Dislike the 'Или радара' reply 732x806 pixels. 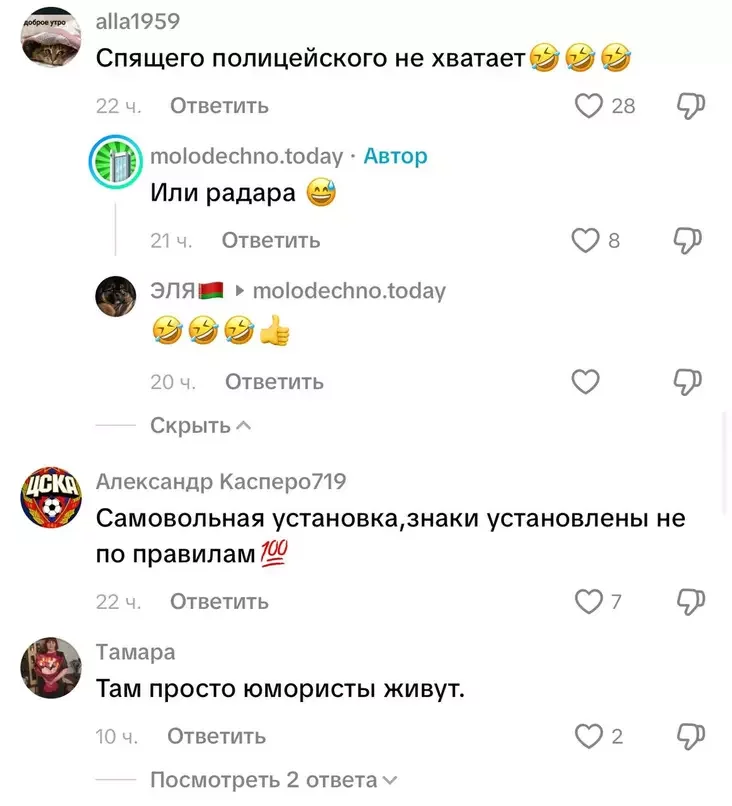[688, 241]
